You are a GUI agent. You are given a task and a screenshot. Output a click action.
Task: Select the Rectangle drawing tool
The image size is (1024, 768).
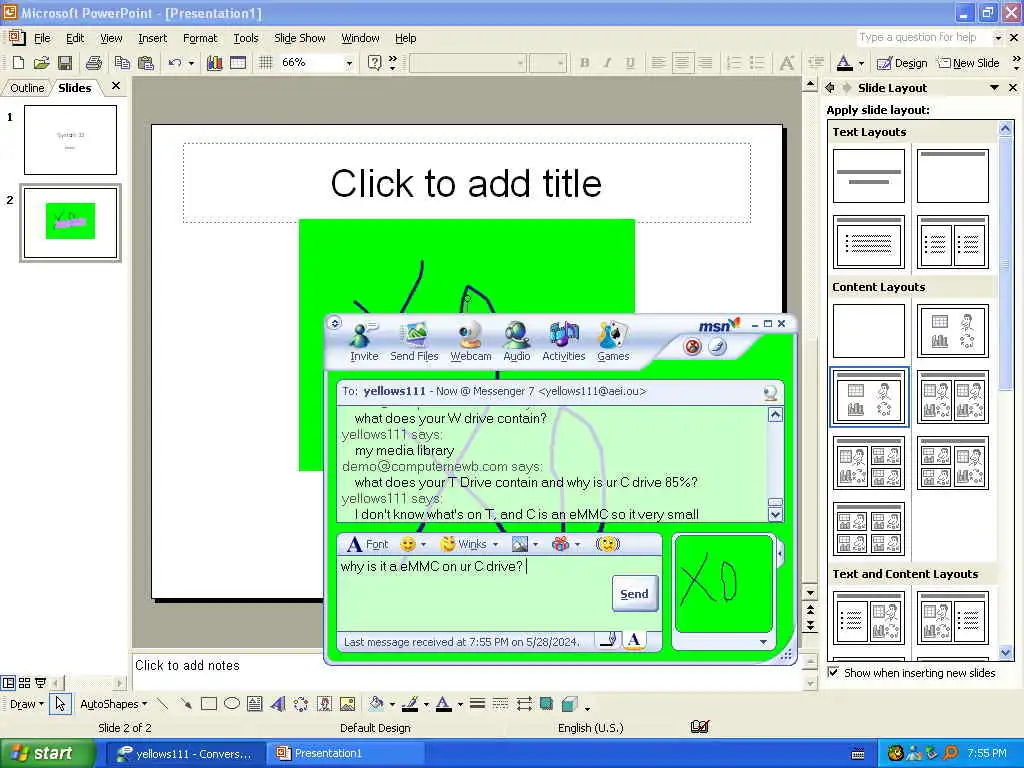pyautogui.click(x=209, y=704)
